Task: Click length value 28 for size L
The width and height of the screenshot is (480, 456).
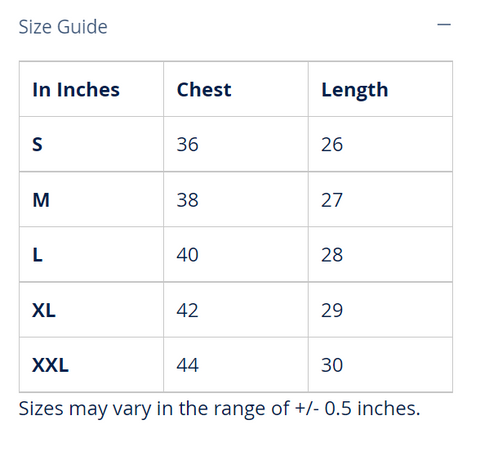Action: click(332, 255)
